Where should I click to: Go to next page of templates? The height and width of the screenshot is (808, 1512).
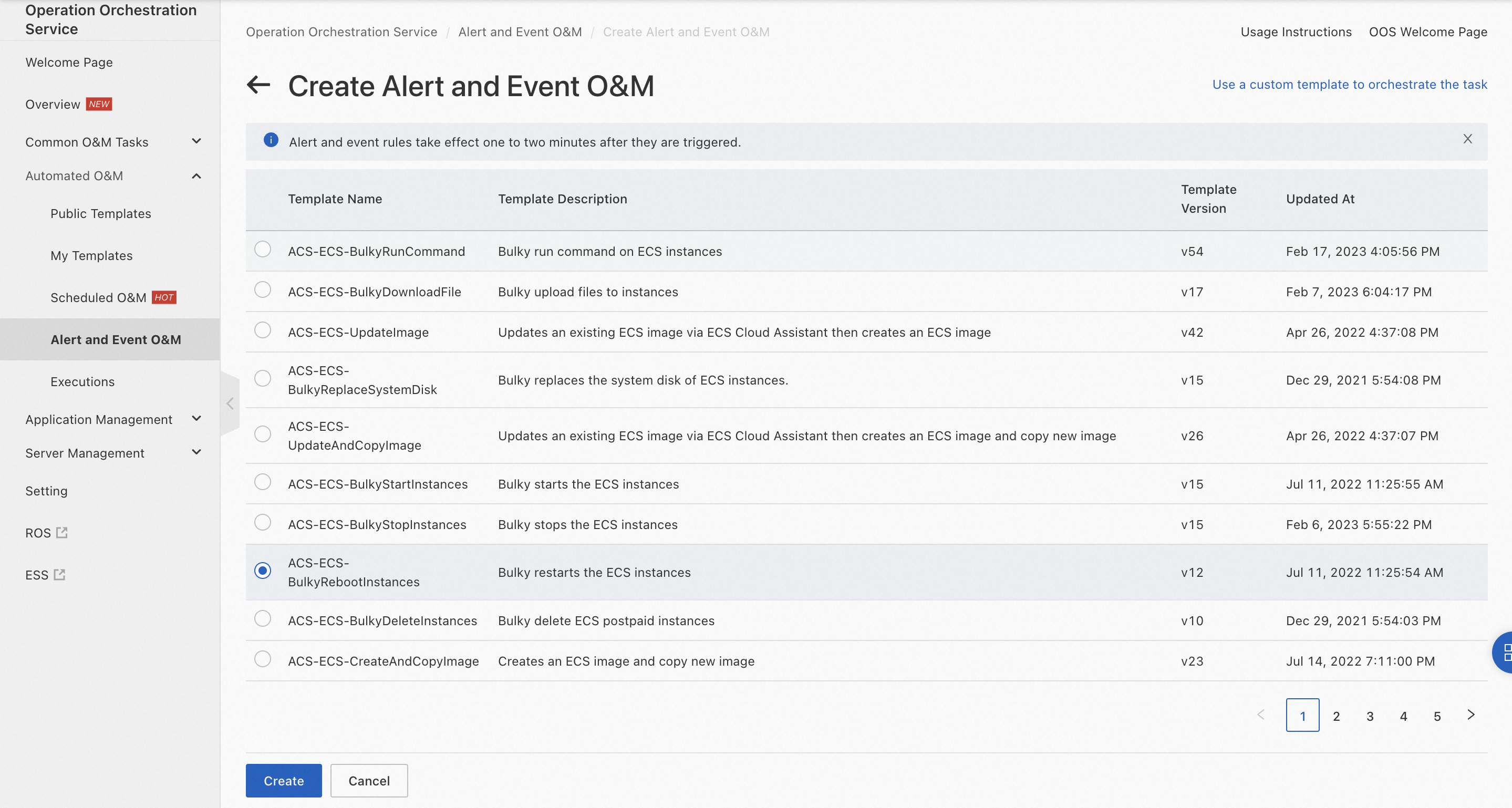(x=1470, y=716)
